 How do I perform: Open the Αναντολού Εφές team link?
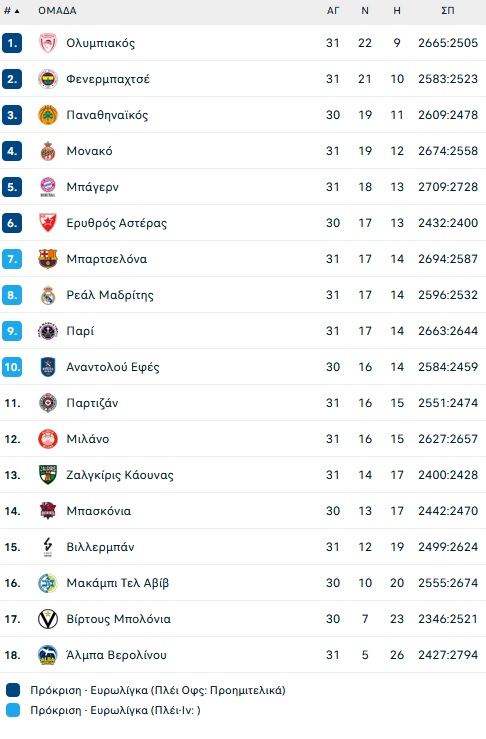coord(113,367)
